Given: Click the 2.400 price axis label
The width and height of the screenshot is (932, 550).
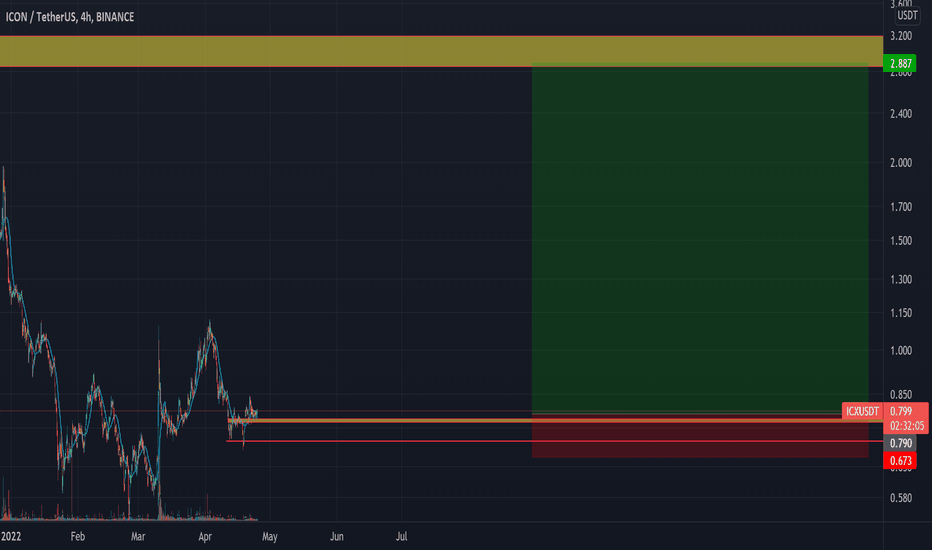Looking at the screenshot, I should coord(900,113).
